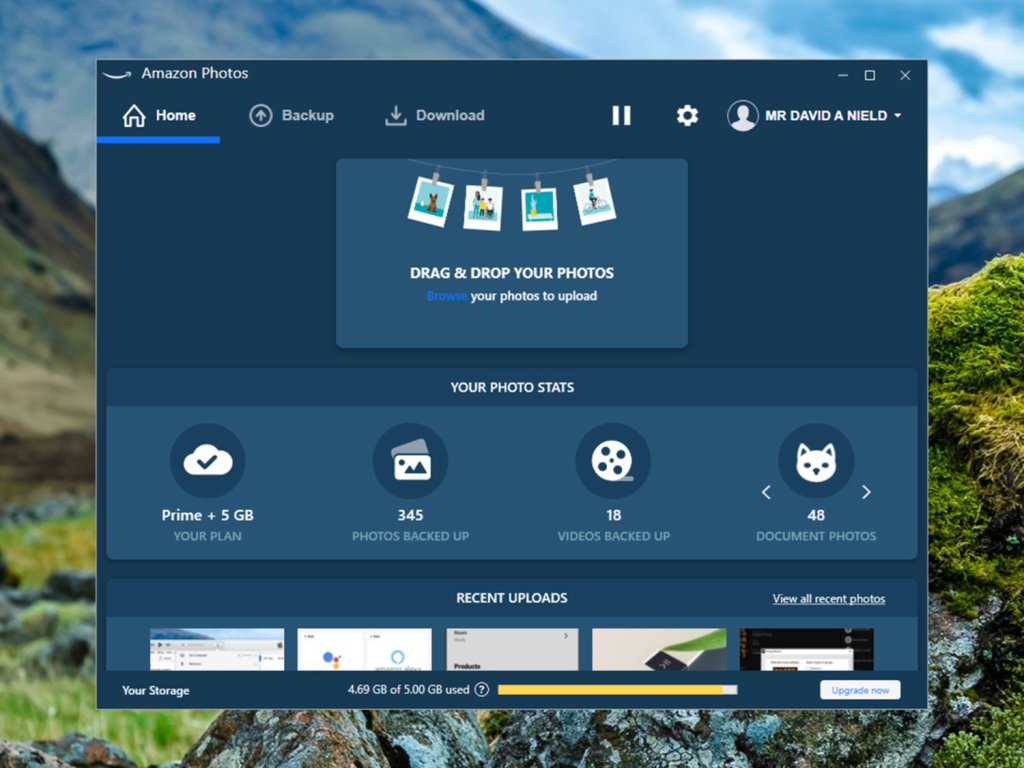Image resolution: width=1024 pixels, height=768 pixels.
Task: Click the pause uploads icon
Action: (x=621, y=115)
